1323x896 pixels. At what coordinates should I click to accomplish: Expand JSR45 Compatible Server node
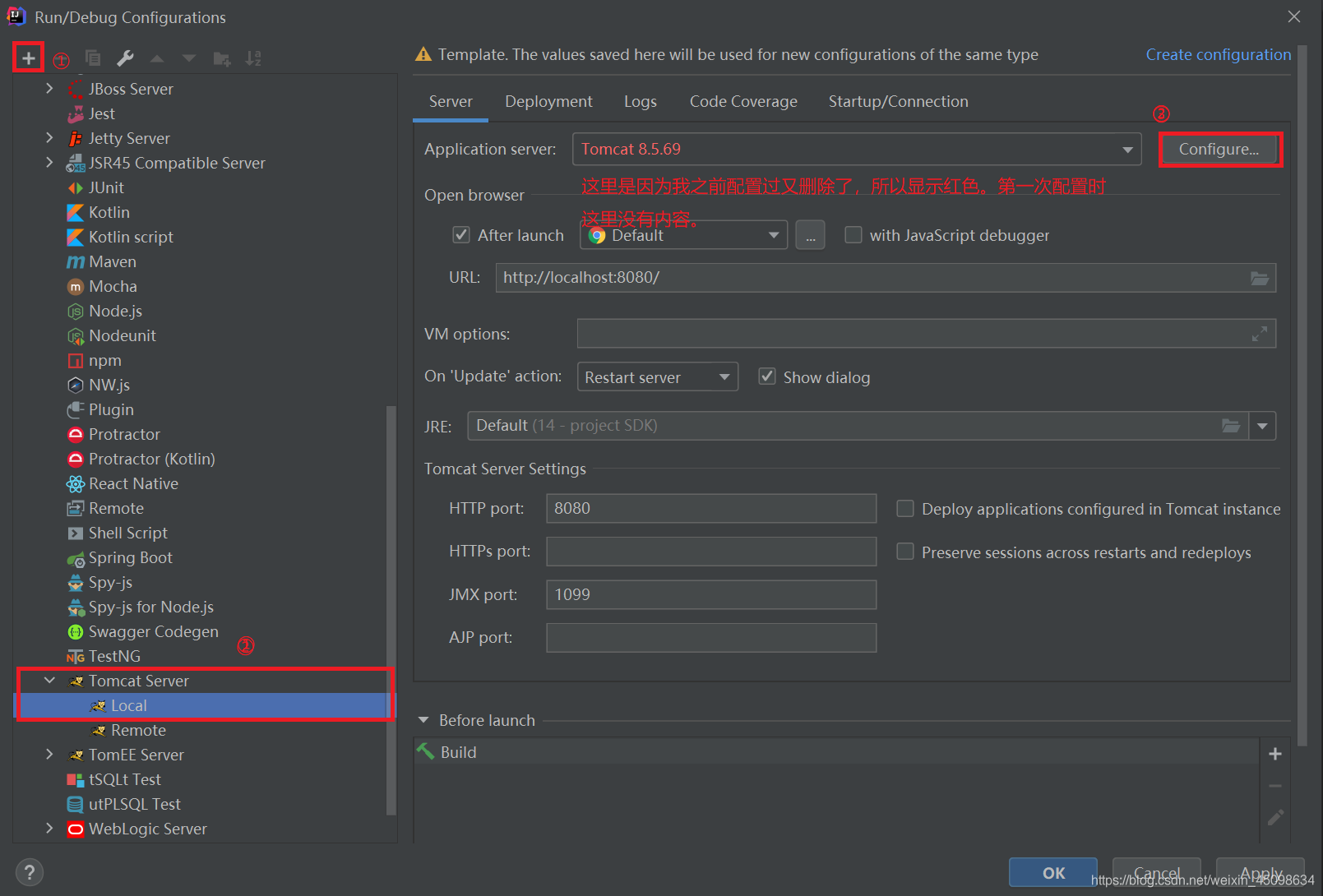(x=49, y=162)
